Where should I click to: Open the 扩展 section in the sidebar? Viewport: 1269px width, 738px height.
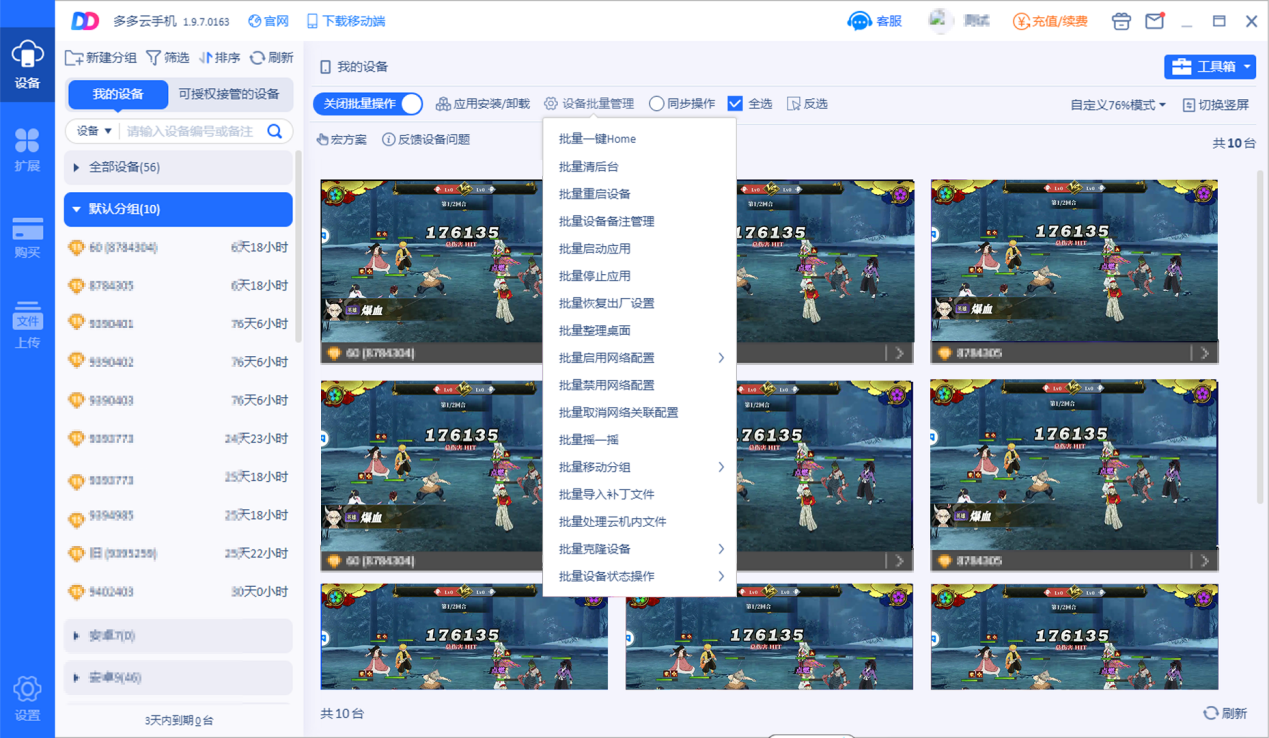click(x=27, y=150)
